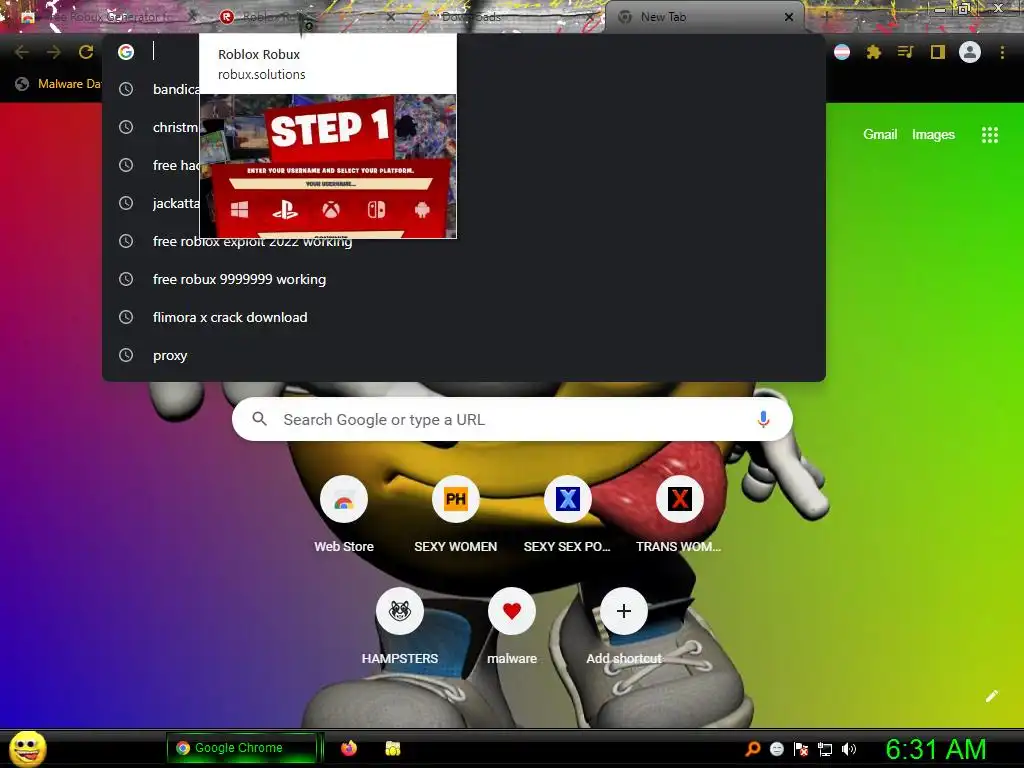This screenshot has width=1024, height=768.
Task: Open Chrome's three-dot menu
Action: tap(1002, 52)
